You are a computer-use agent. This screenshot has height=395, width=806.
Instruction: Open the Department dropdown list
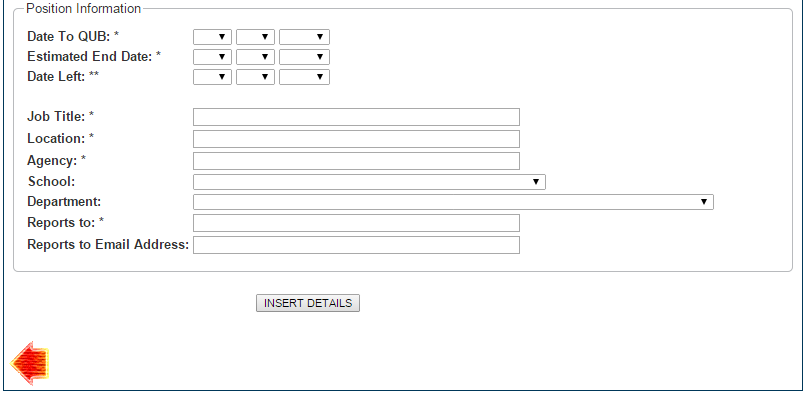tap(453, 202)
